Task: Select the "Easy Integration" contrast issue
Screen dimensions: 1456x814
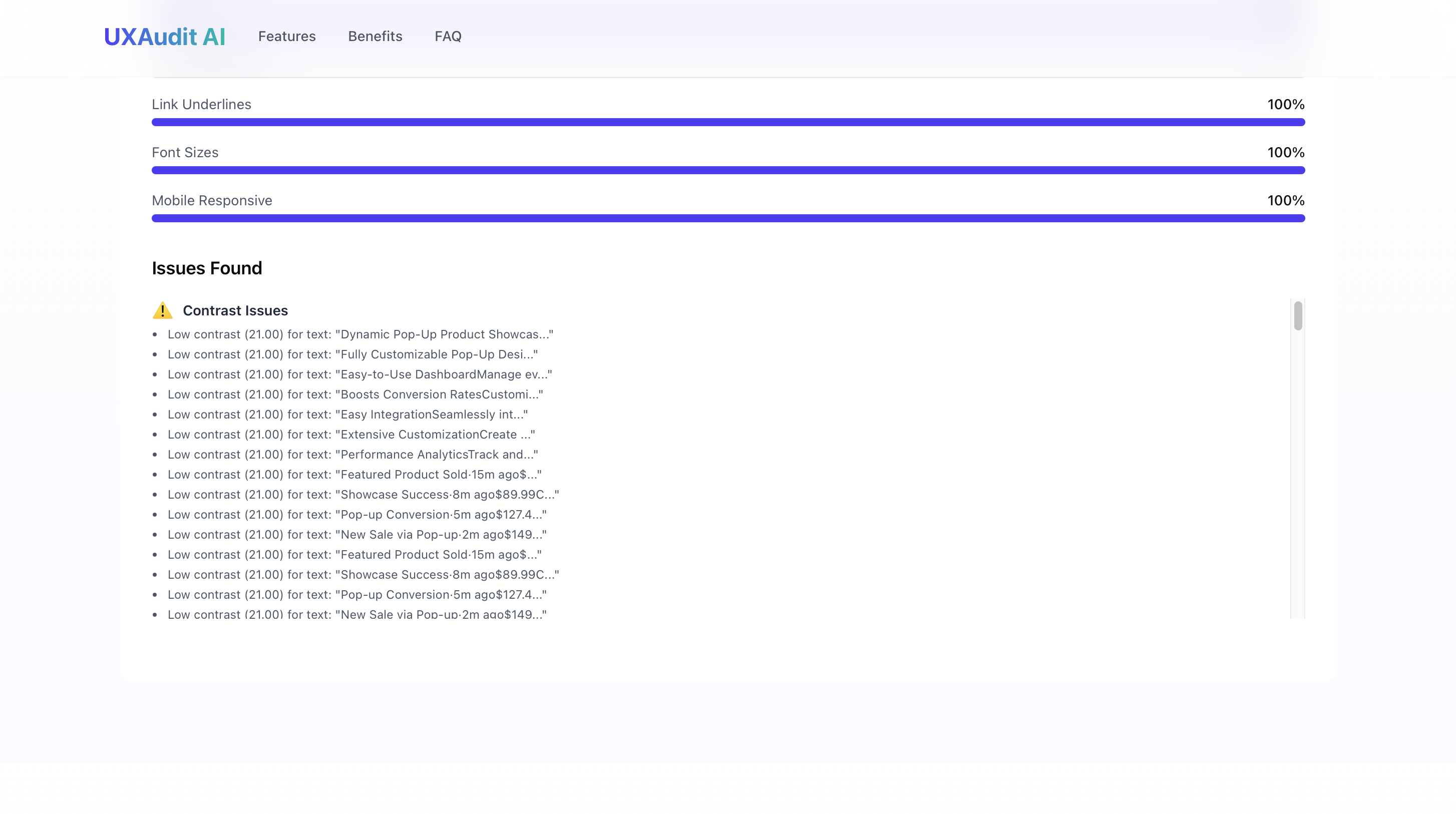Action: [x=347, y=415]
